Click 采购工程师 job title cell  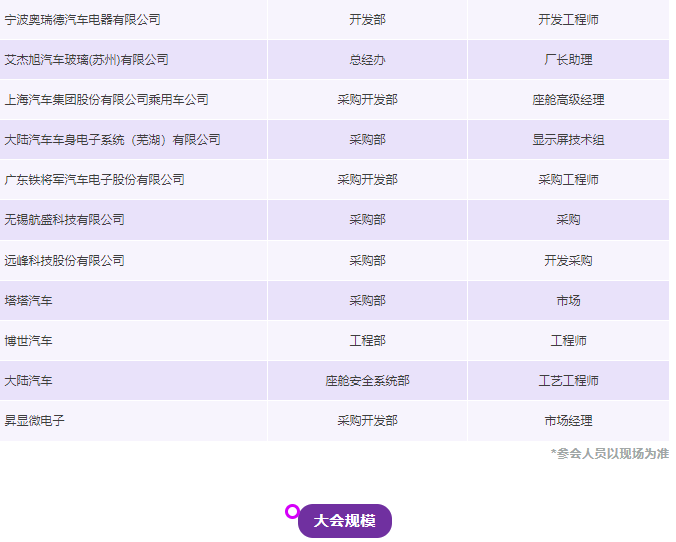tap(568, 180)
